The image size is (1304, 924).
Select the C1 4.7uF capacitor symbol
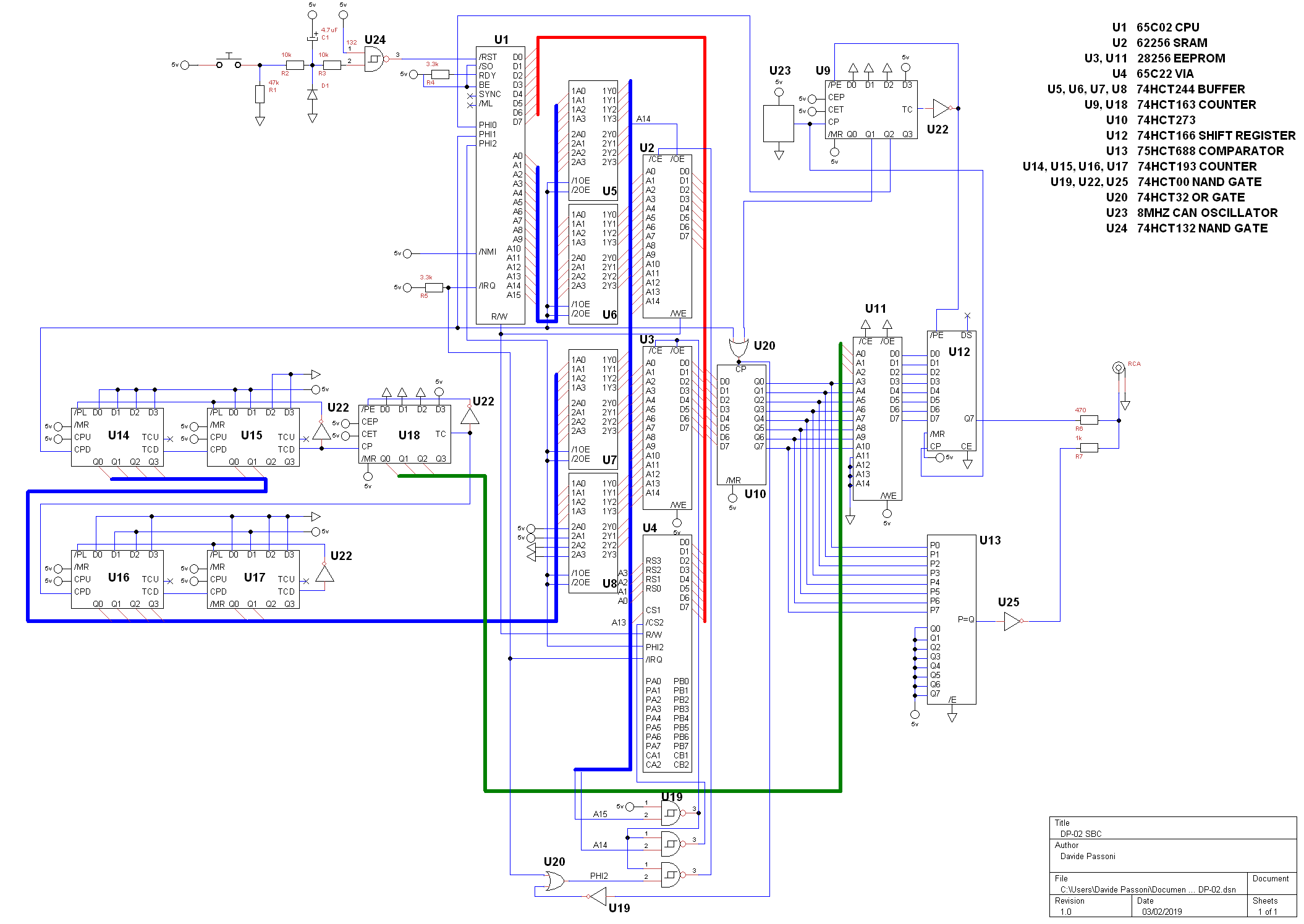point(313,38)
